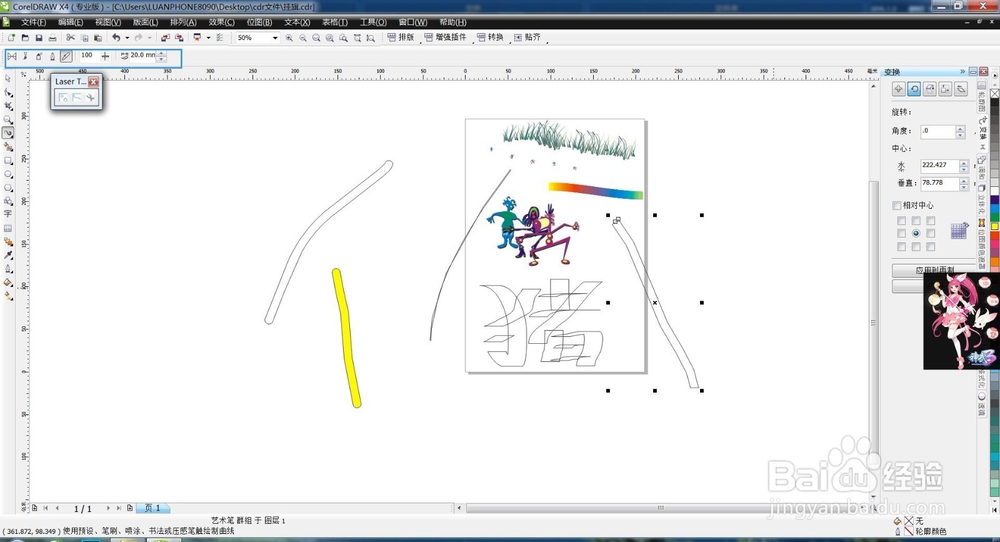Select the Crop tool in toolbox
The image size is (1000, 542).
point(8,106)
